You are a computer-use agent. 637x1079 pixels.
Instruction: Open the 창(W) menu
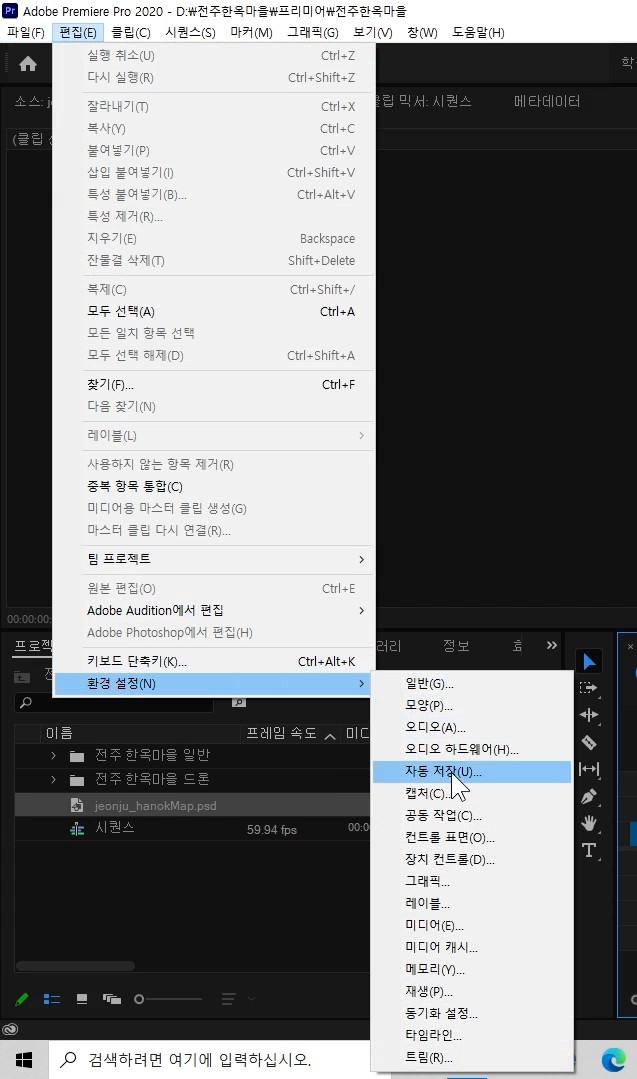tap(422, 32)
